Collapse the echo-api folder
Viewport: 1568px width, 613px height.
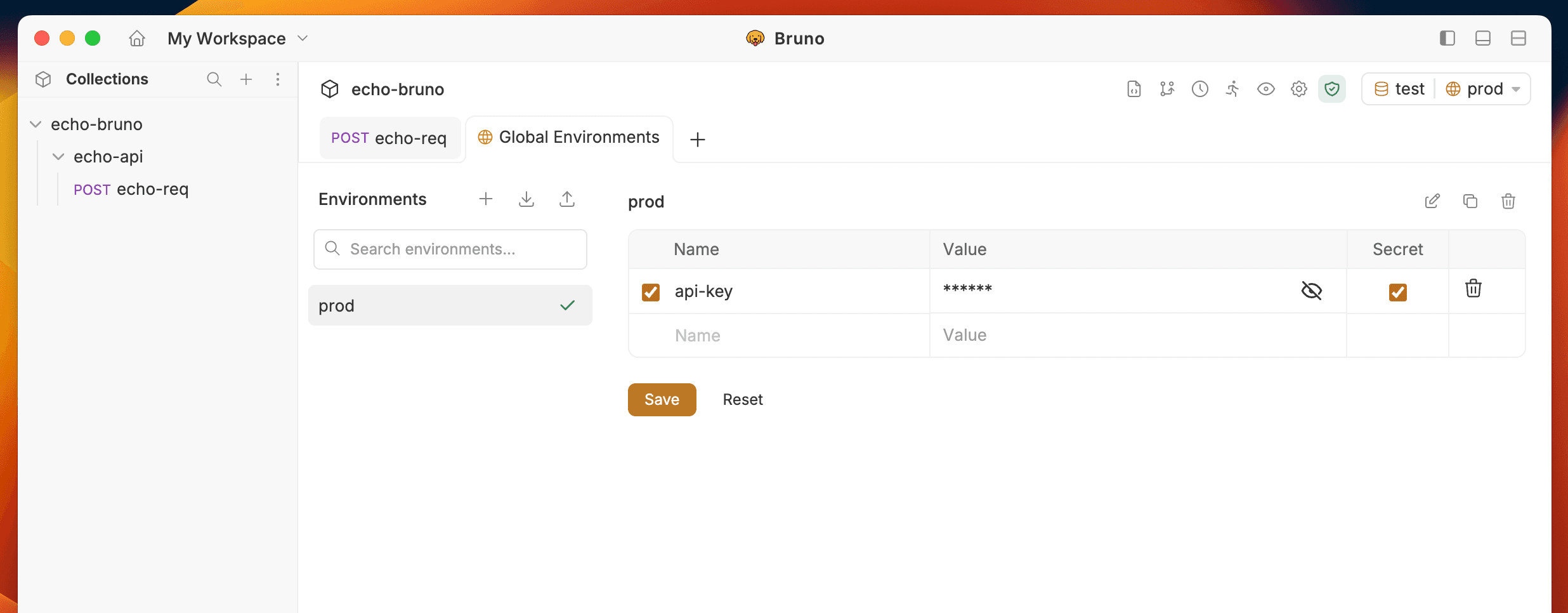(x=58, y=156)
